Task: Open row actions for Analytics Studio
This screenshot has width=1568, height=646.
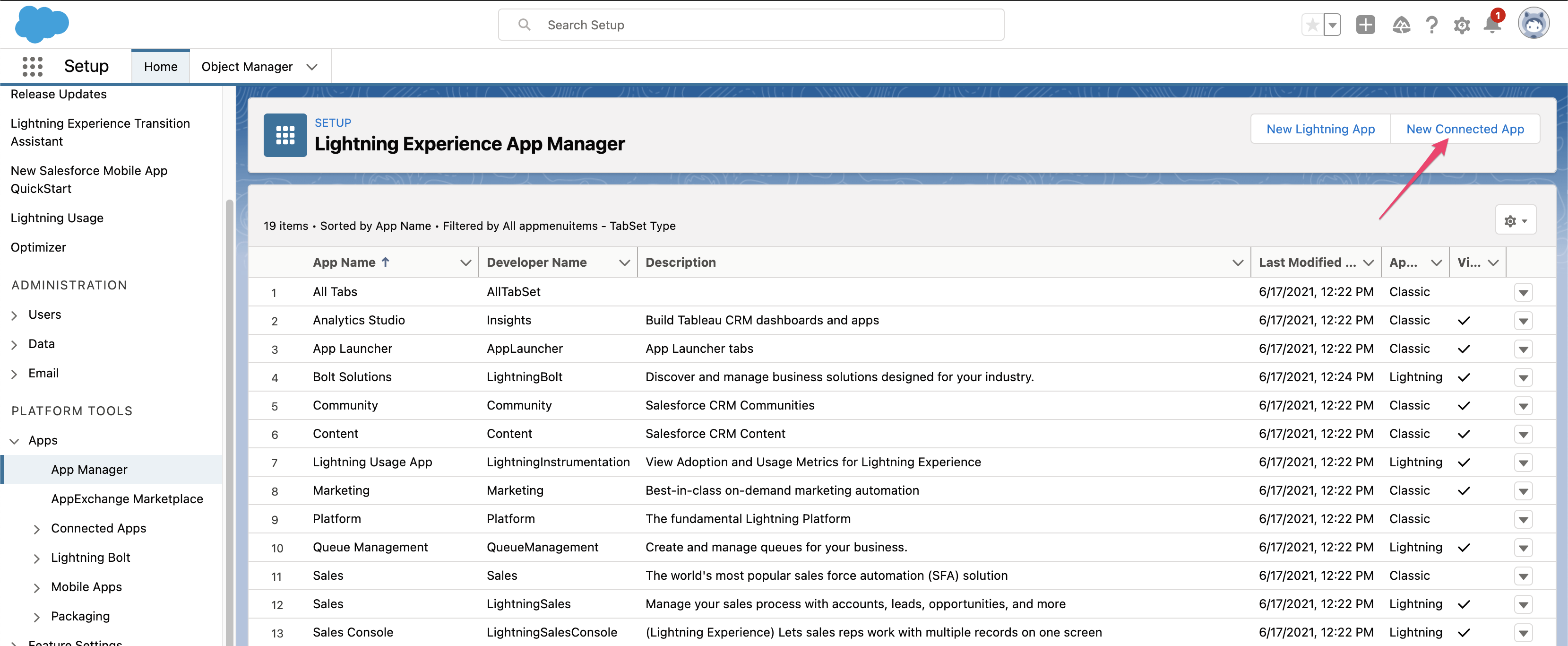Action: [1523, 321]
